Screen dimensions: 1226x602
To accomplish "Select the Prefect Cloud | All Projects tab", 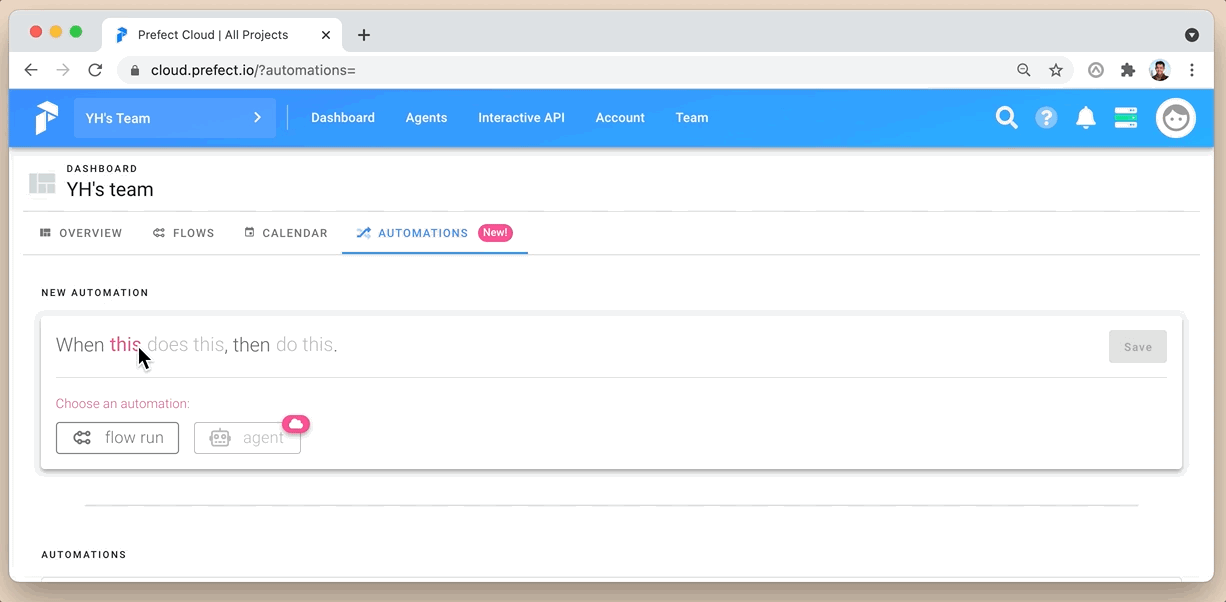I will [220, 35].
